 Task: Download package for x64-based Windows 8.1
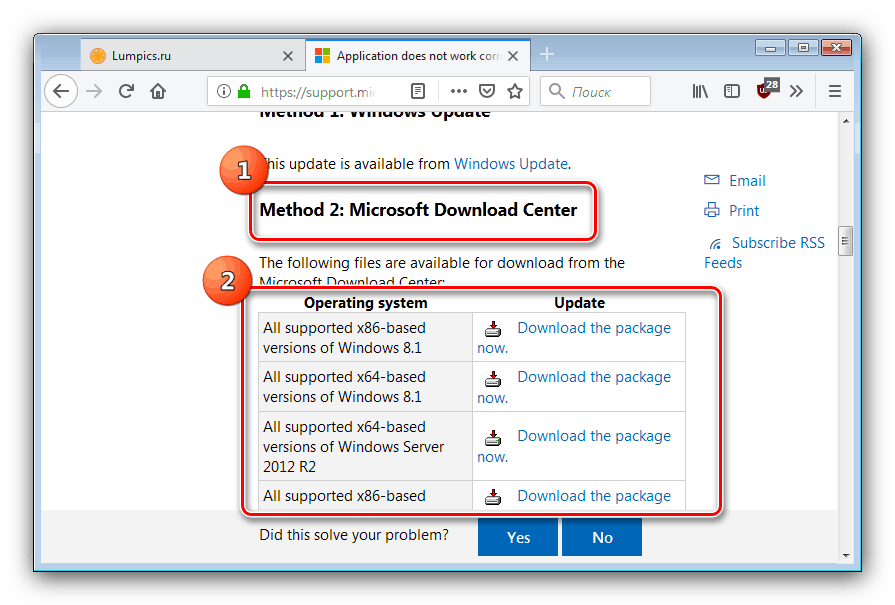click(574, 387)
